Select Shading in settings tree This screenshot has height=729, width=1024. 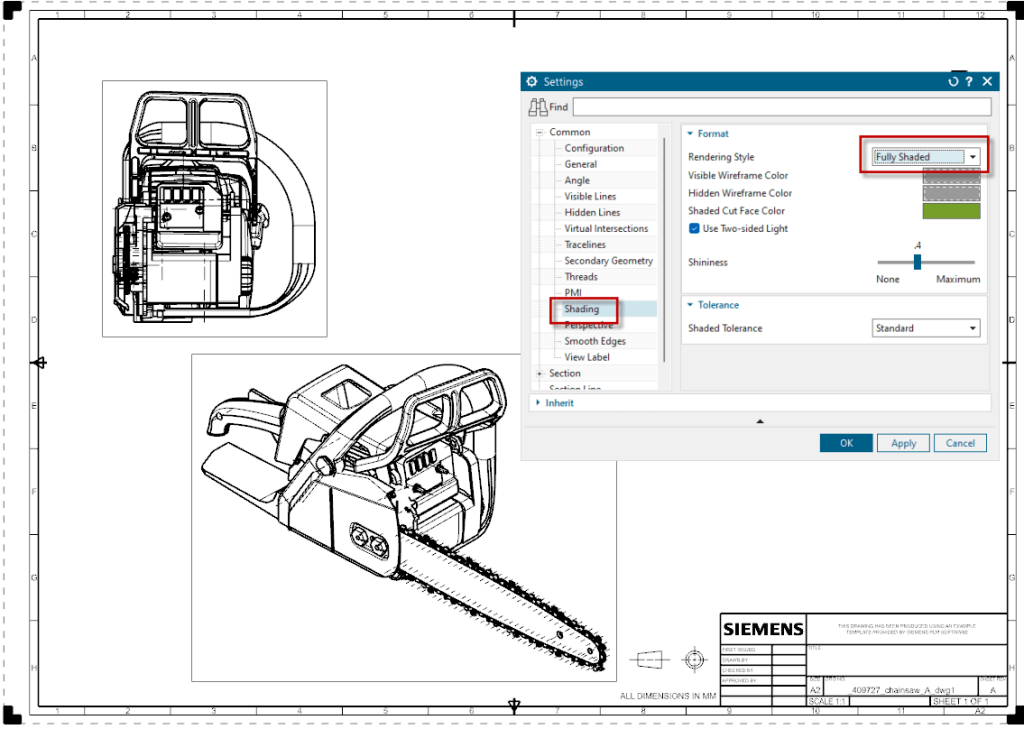pyautogui.click(x=581, y=309)
